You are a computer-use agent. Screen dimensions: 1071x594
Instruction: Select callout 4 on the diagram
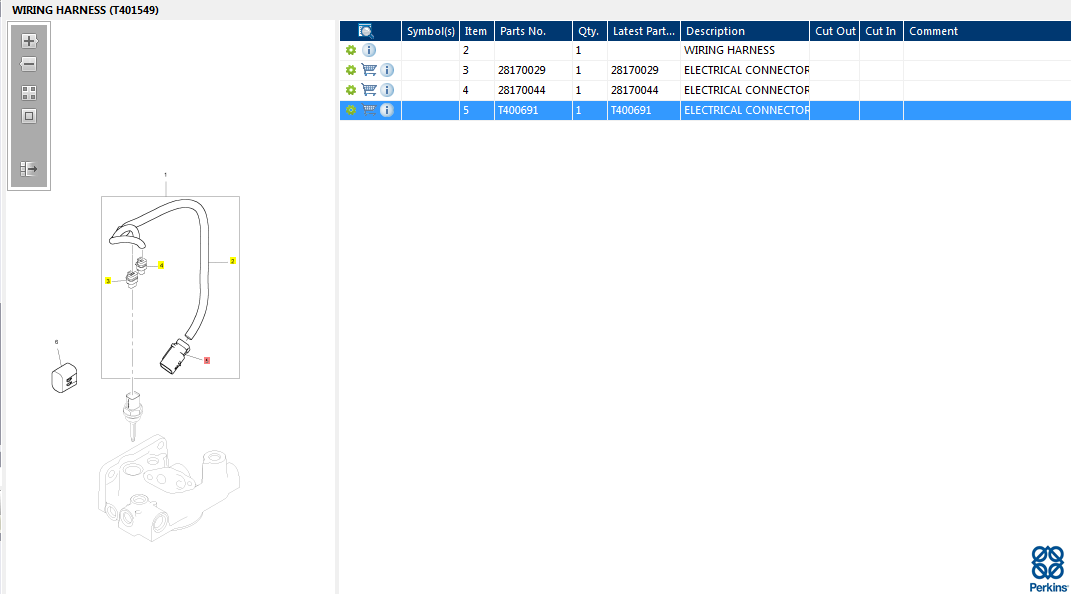coord(161,265)
